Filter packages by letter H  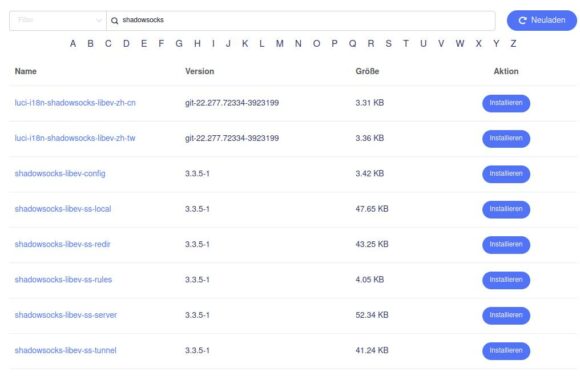click(197, 44)
